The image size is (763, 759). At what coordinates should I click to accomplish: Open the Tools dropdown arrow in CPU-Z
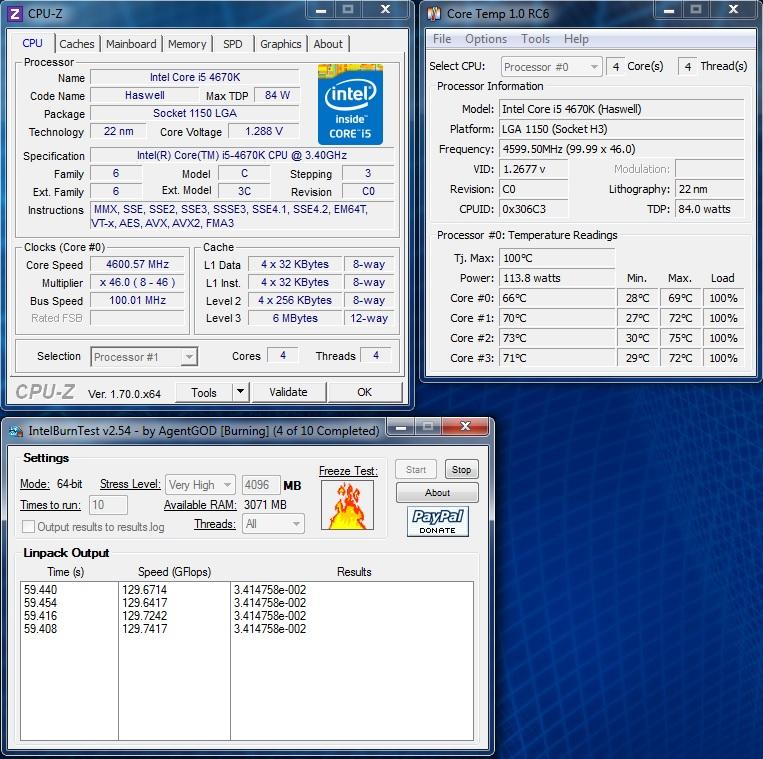tap(240, 392)
